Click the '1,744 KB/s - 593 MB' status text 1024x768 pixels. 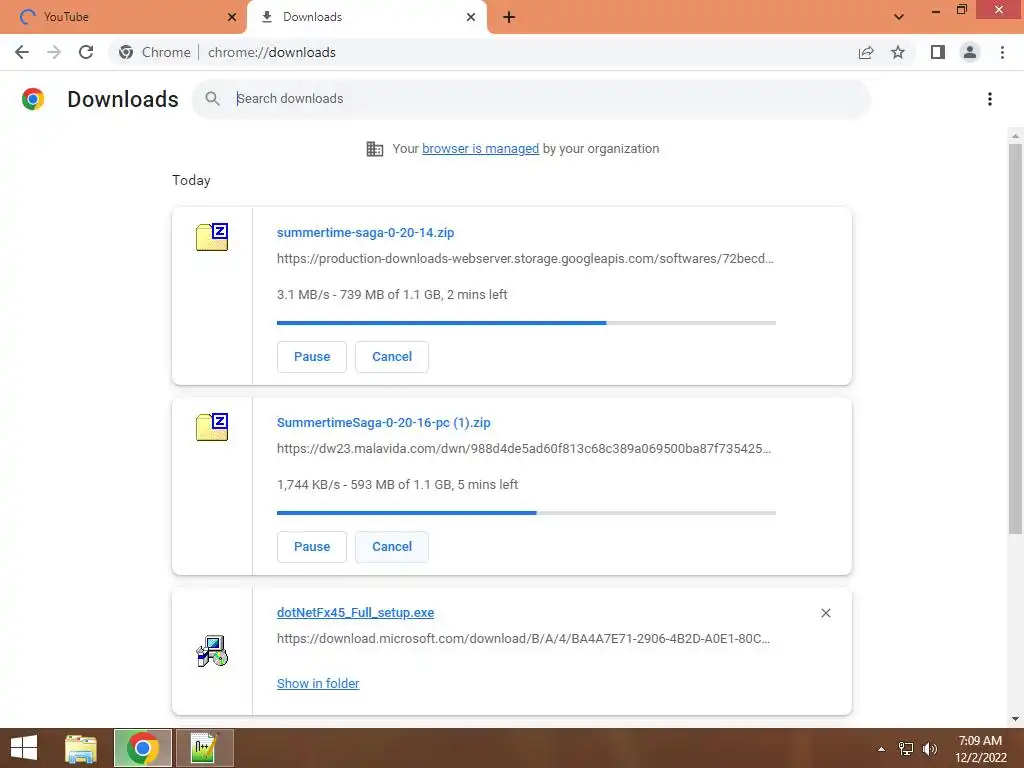397,485
